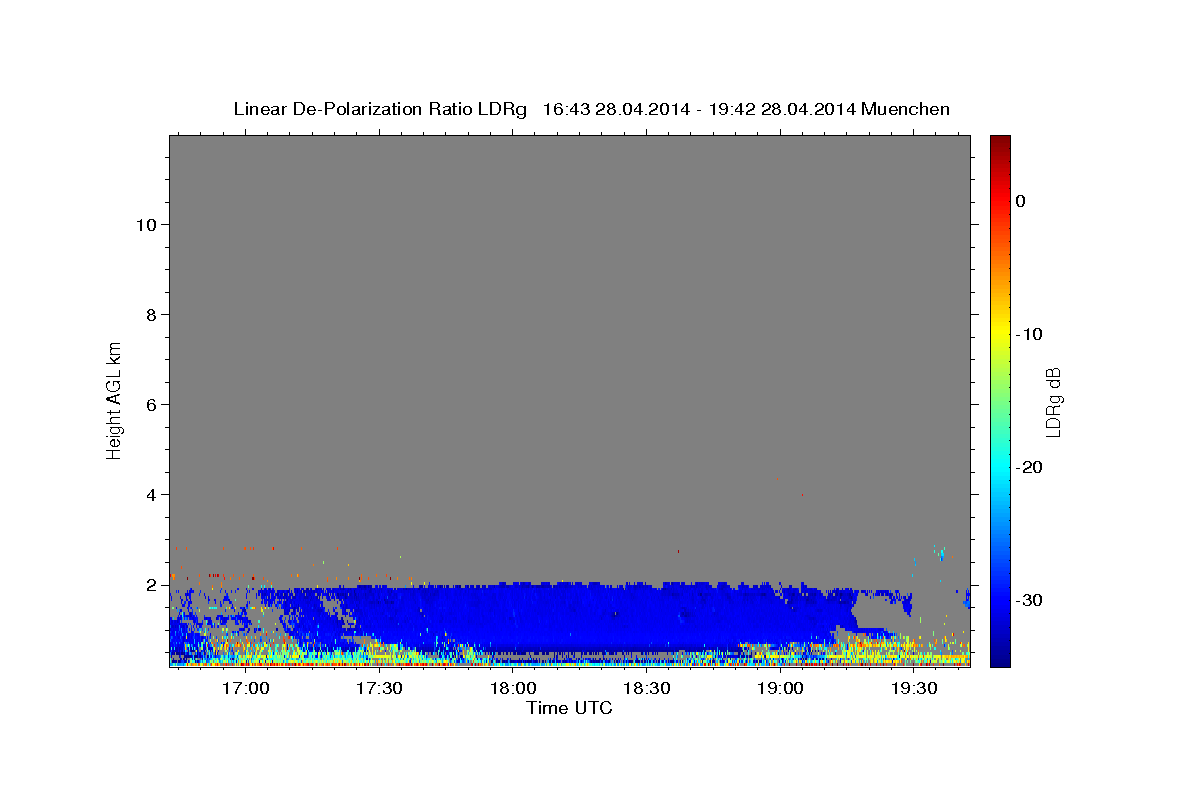1200x800 pixels.
Task: Click the 'LDRg dB' colorbar label
Action: (1053, 402)
